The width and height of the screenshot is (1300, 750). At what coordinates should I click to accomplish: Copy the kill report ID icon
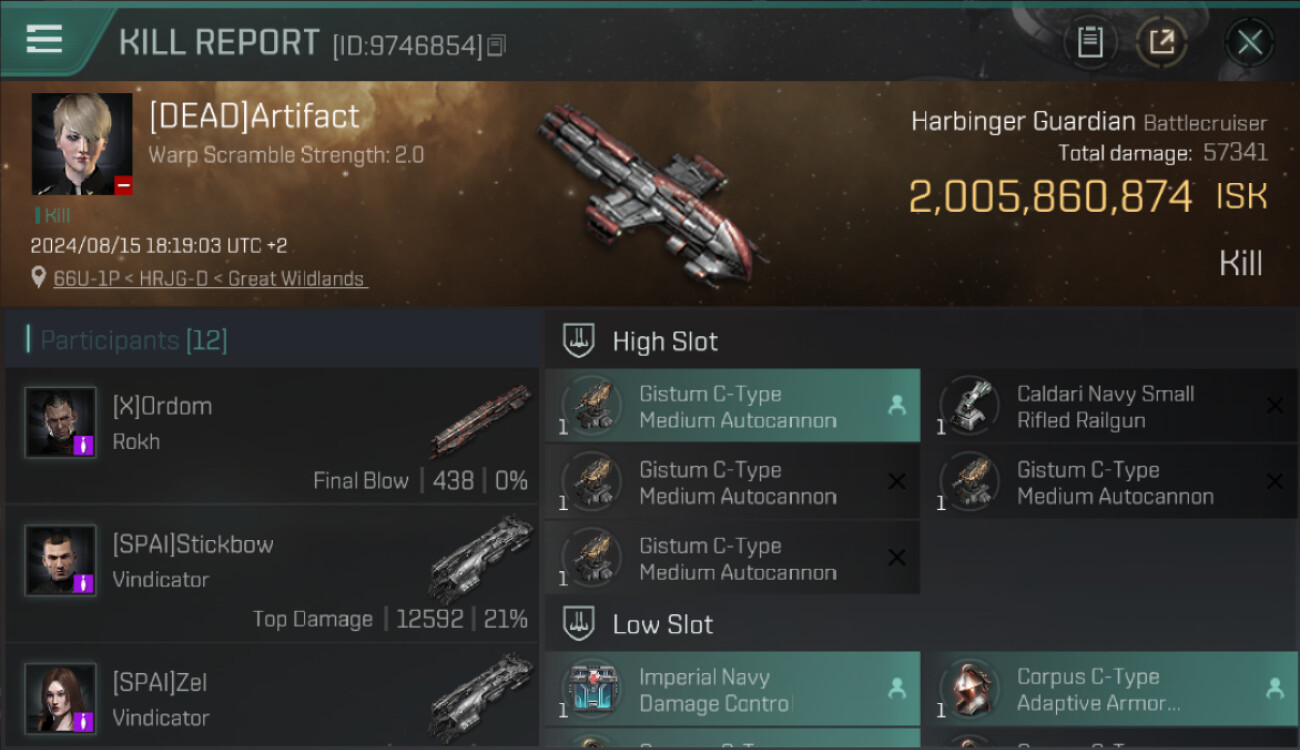click(x=497, y=45)
